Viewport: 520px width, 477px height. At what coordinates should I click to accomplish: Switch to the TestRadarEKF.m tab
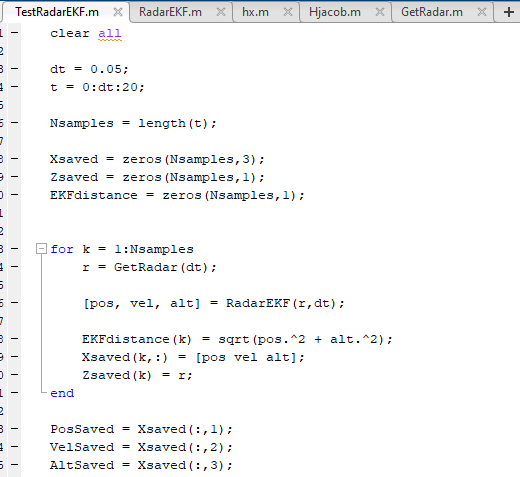coord(57,12)
